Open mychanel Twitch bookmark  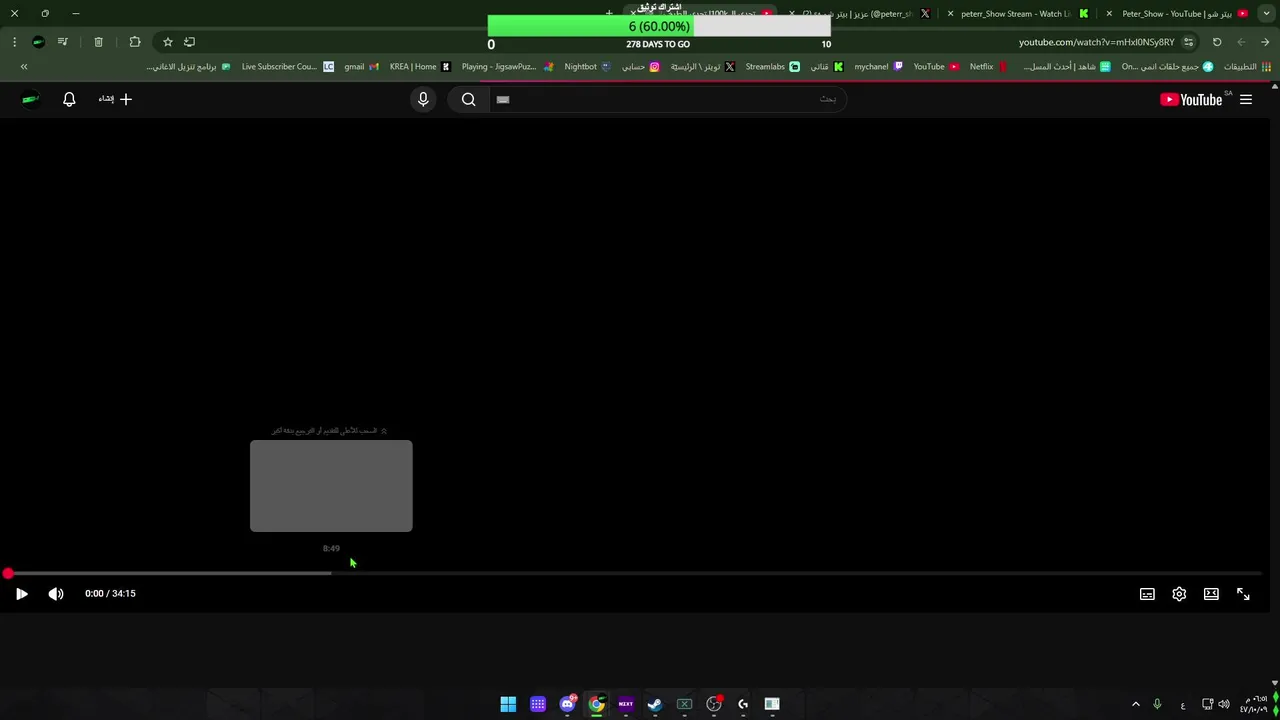(x=878, y=67)
